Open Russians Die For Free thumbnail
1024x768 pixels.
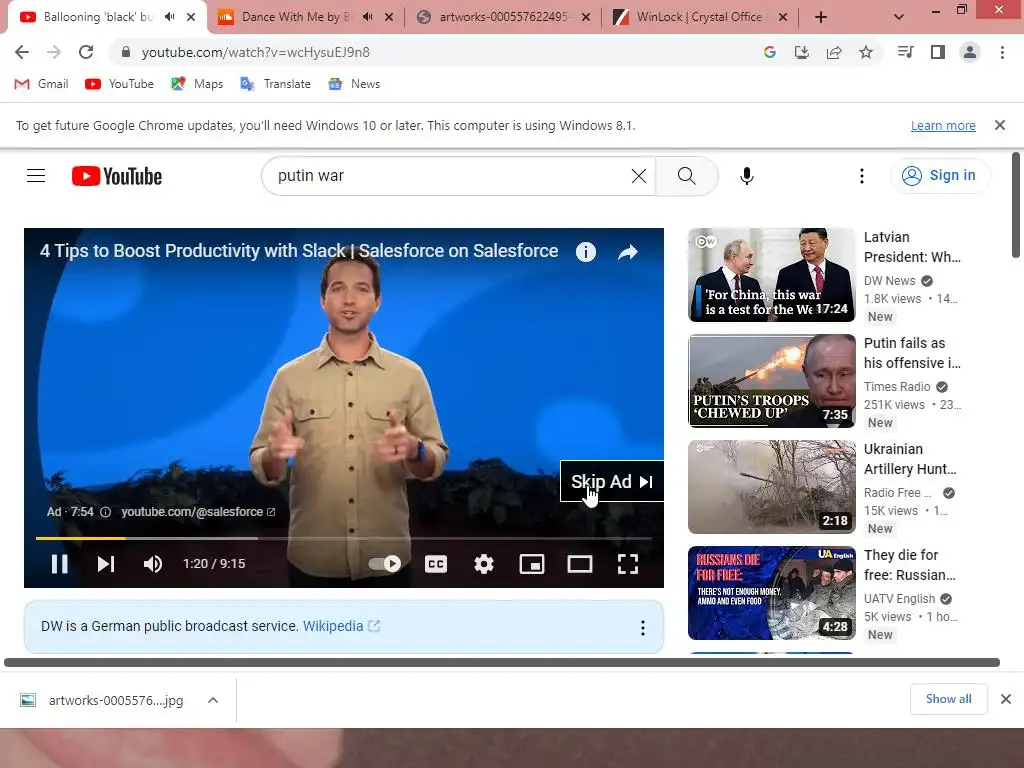click(771, 592)
